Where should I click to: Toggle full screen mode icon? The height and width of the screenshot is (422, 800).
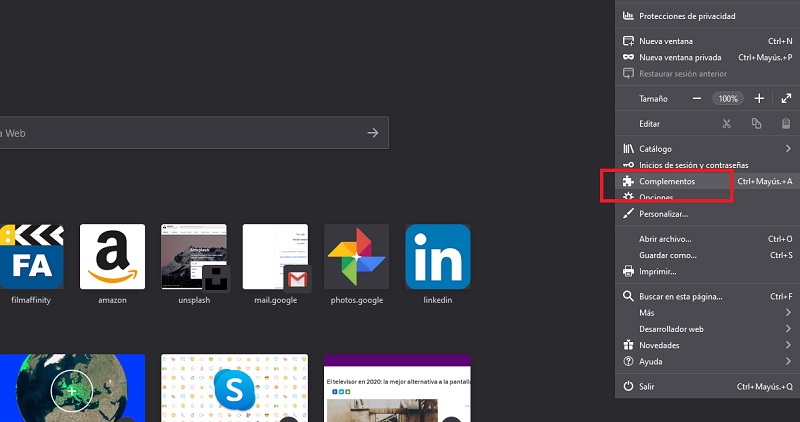tap(786, 98)
